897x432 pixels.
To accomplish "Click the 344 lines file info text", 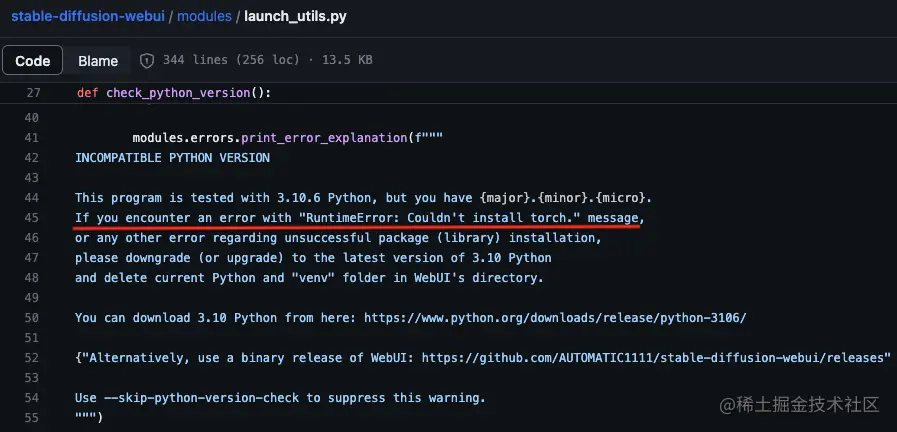I will point(231,60).
